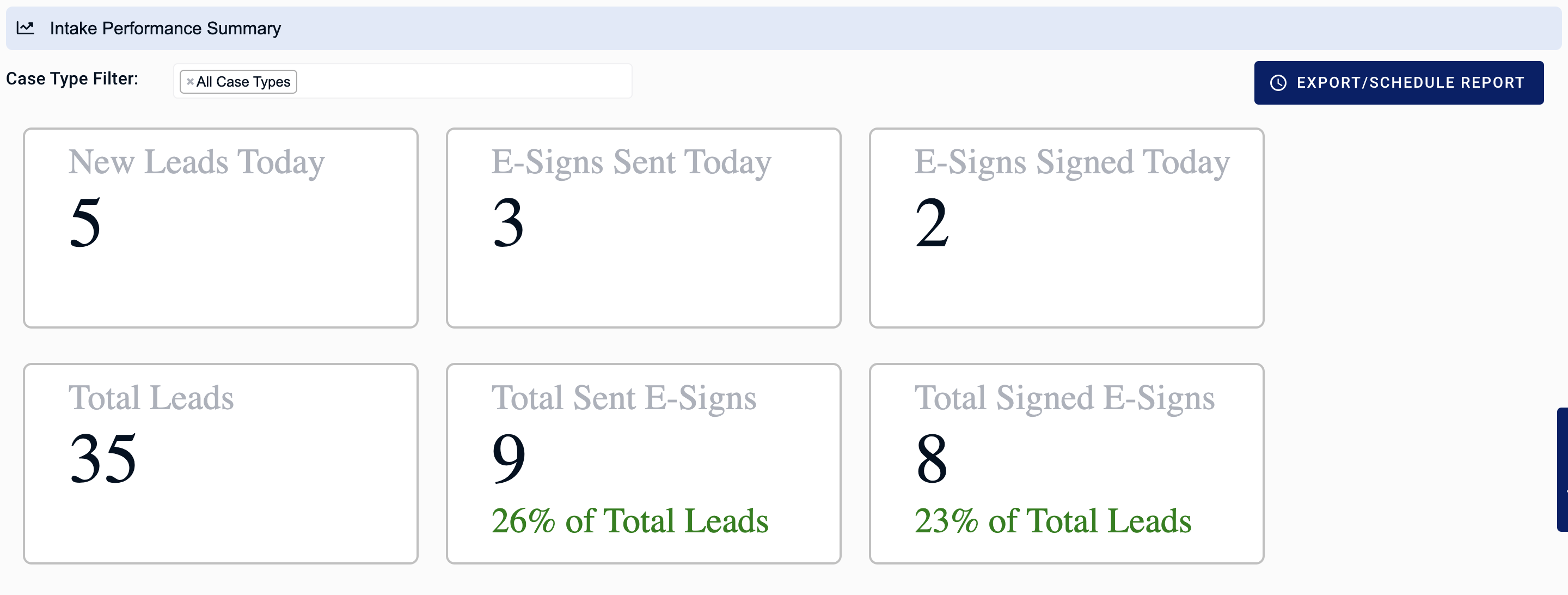Open the Export/Schedule Report dialog
Screen dimensions: 1568x595
[x=1398, y=83]
